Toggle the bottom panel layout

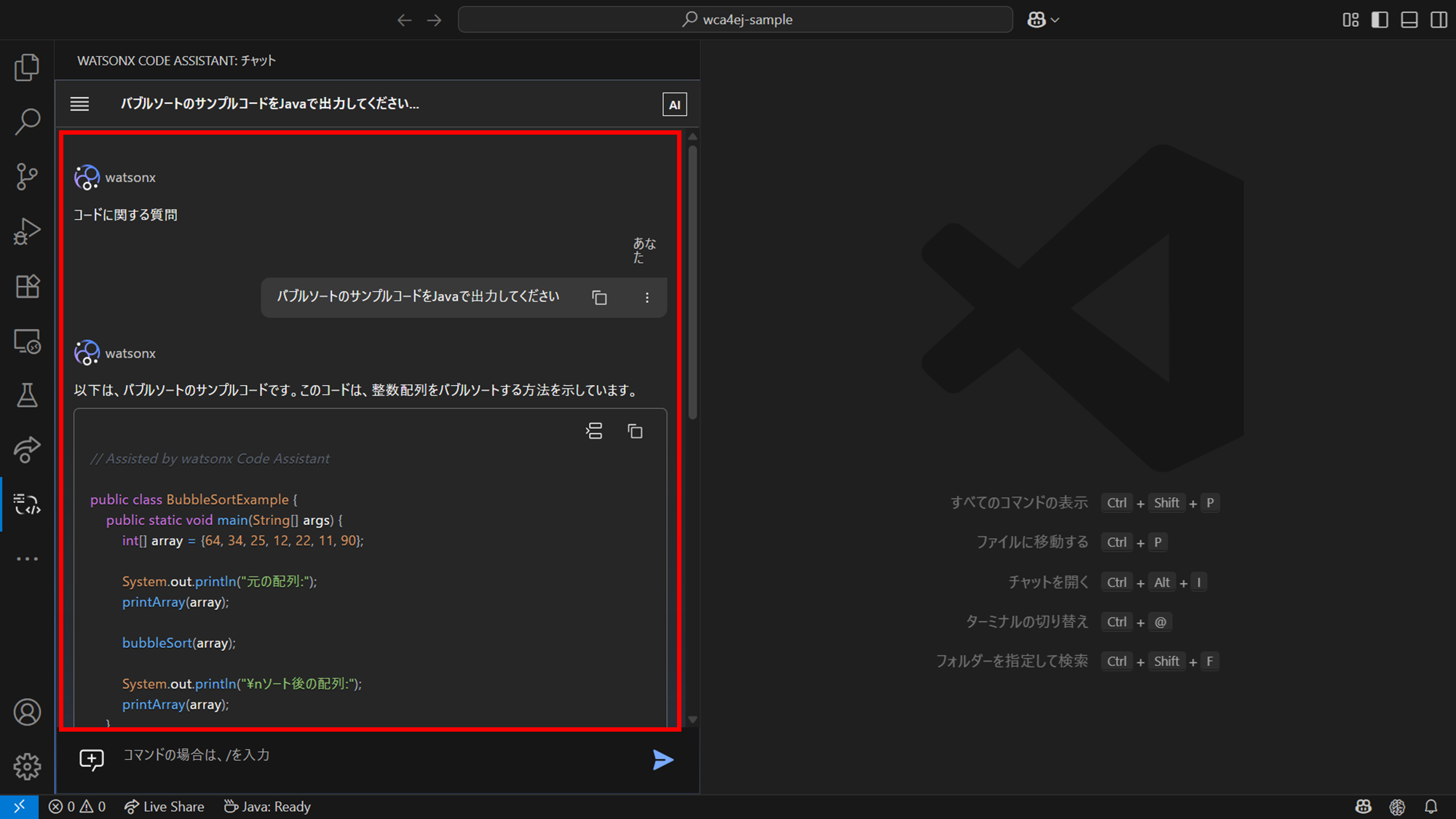click(1409, 20)
